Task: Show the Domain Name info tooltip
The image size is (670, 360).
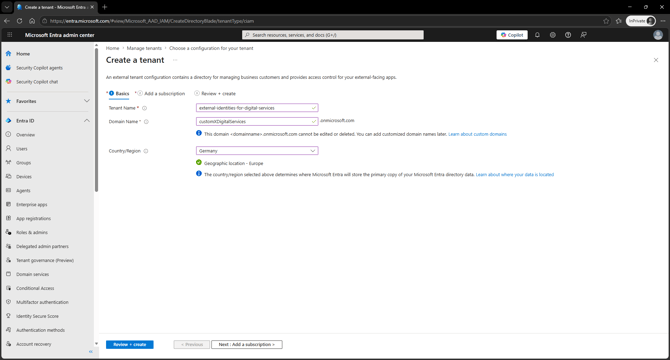Action: click(146, 122)
